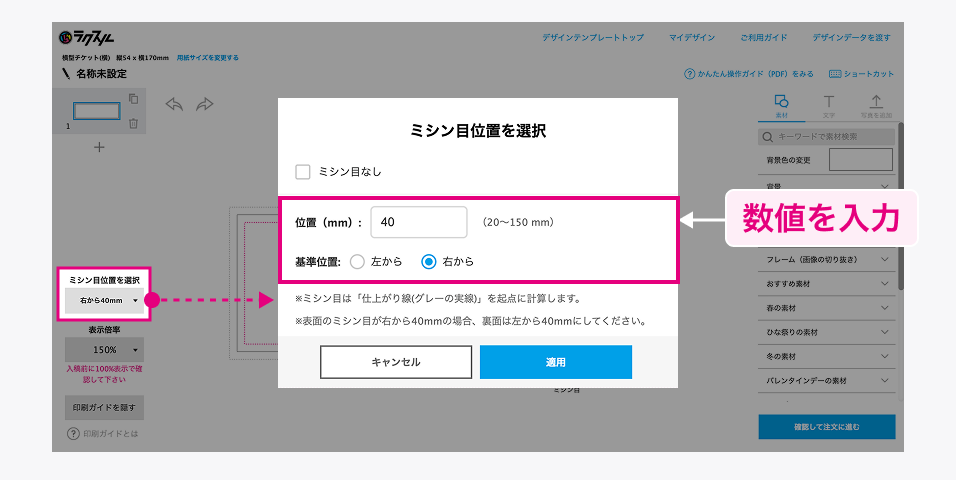Open the ミシン目位置 右から40mm dropdown

[104, 301]
